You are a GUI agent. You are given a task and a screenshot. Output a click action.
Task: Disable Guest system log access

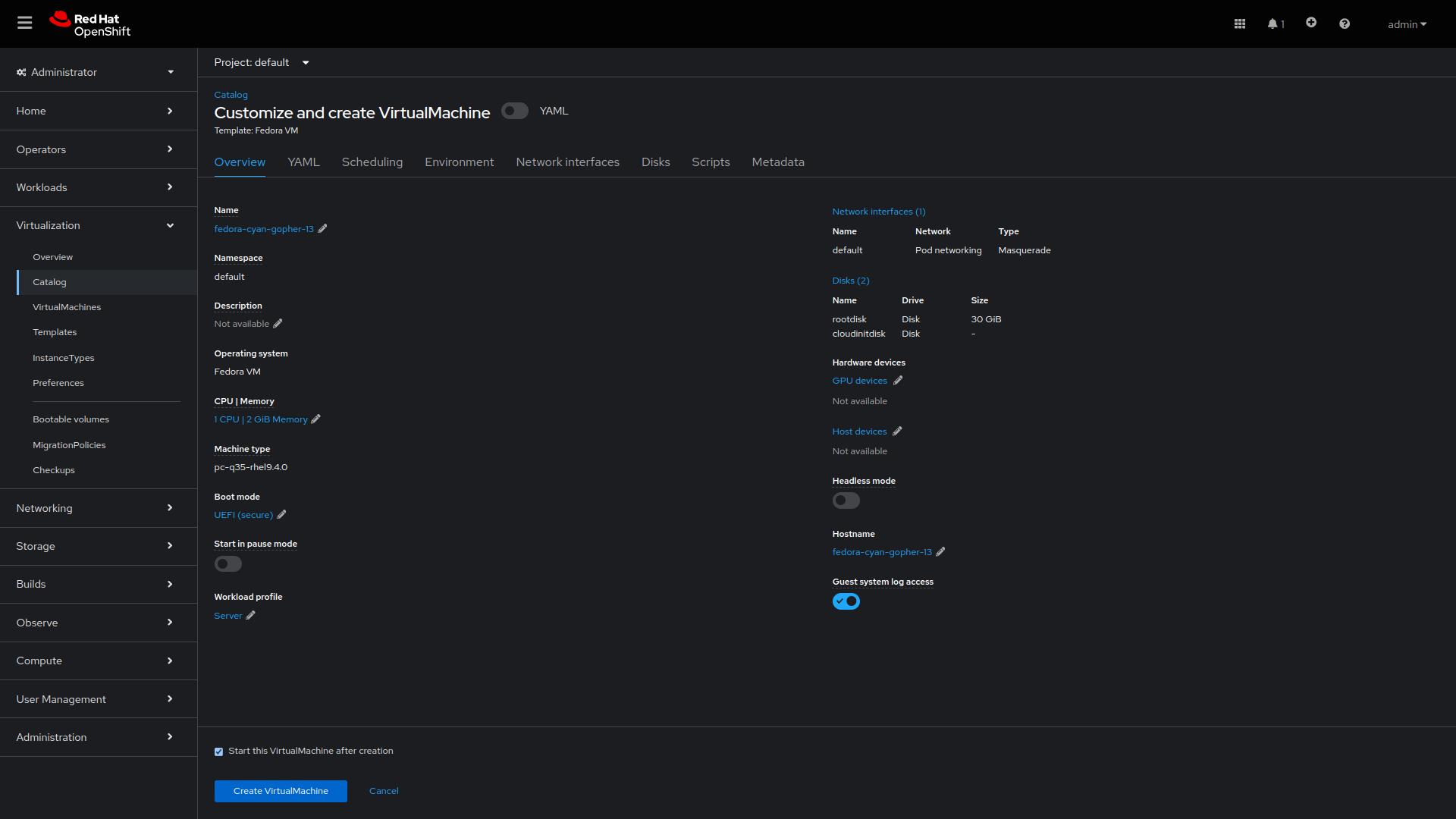pos(846,601)
